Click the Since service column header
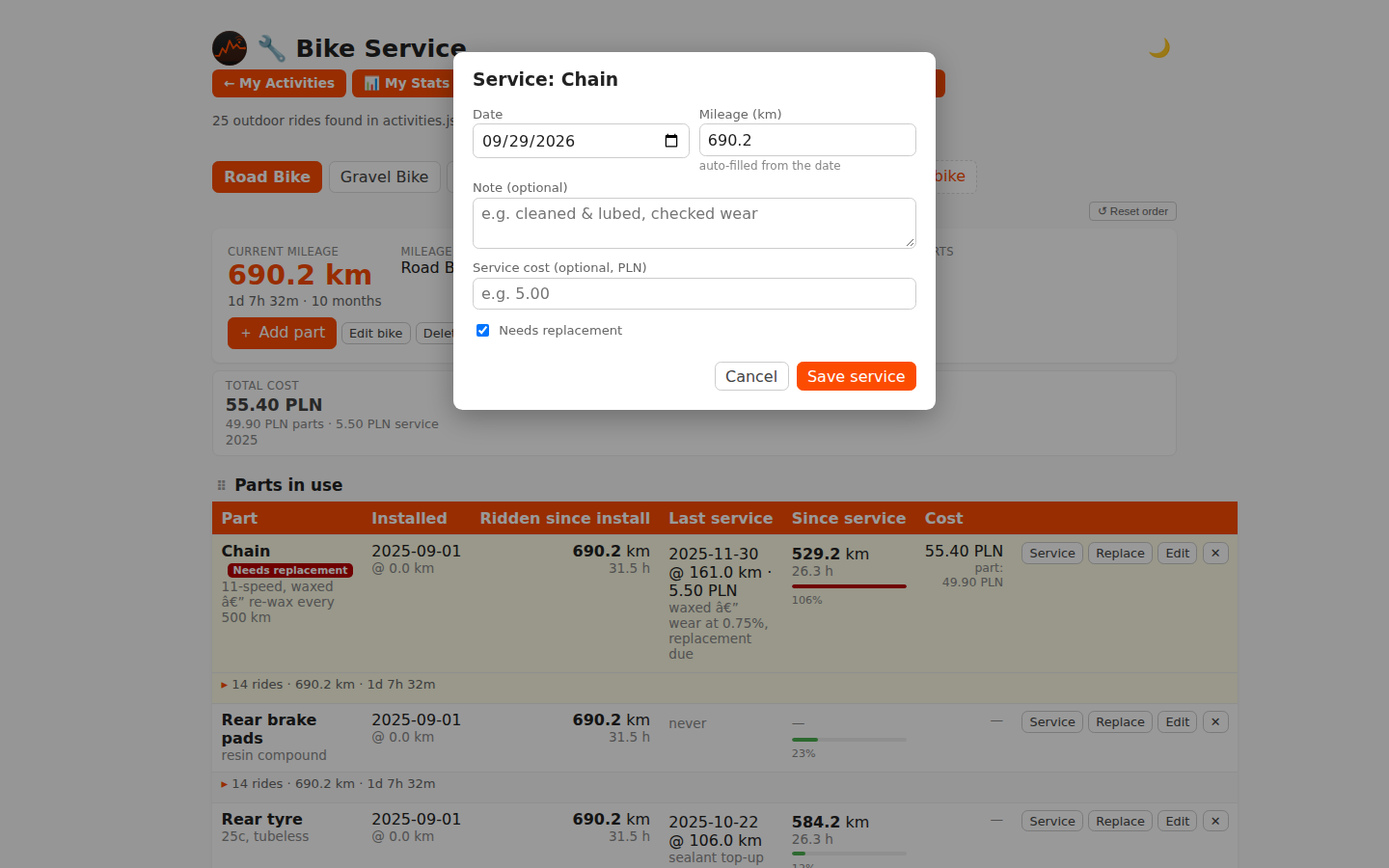The width and height of the screenshot is (1389, 868). click(x=849, y=519)
